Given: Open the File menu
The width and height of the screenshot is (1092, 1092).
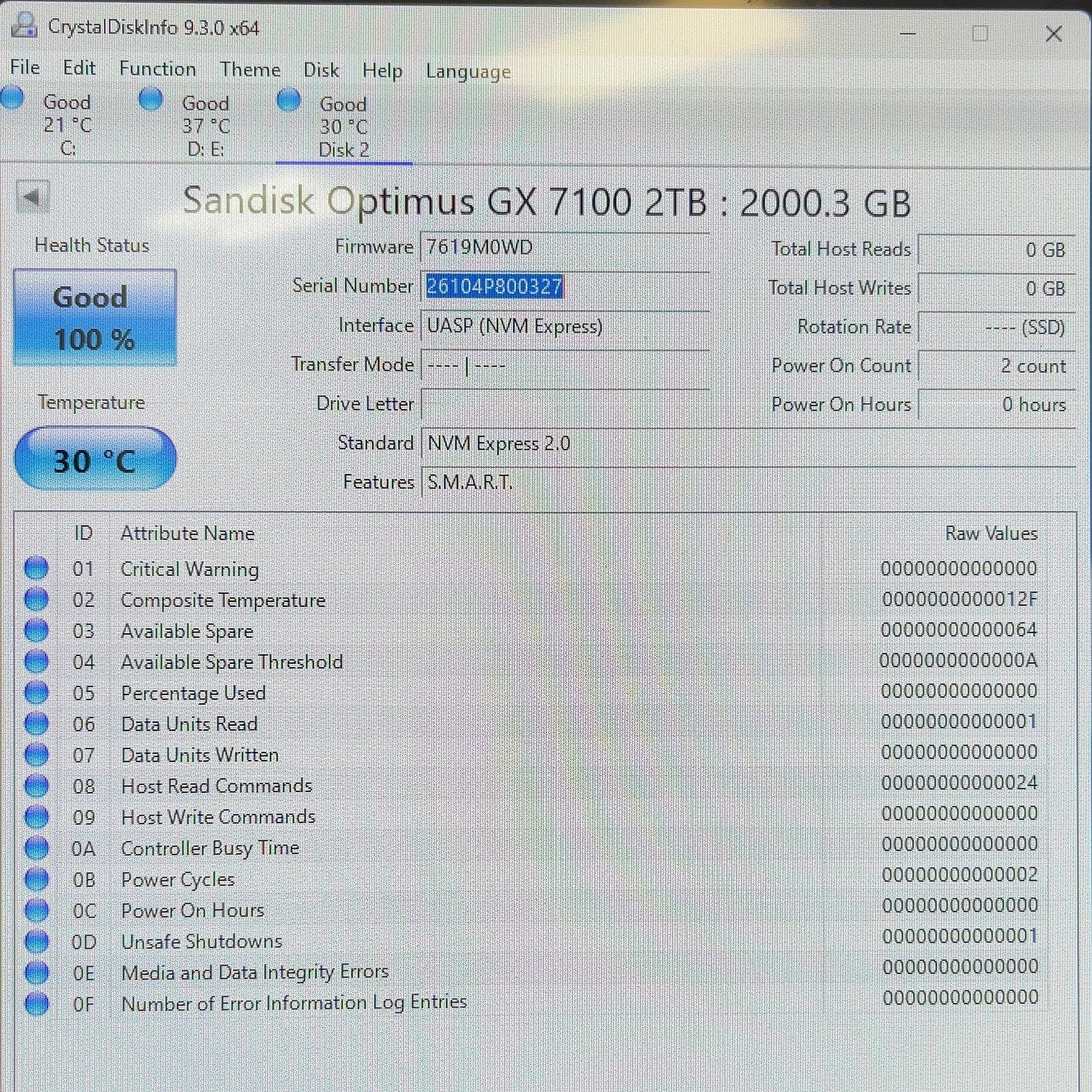Looking at the screenshot, I should (25, 68).
